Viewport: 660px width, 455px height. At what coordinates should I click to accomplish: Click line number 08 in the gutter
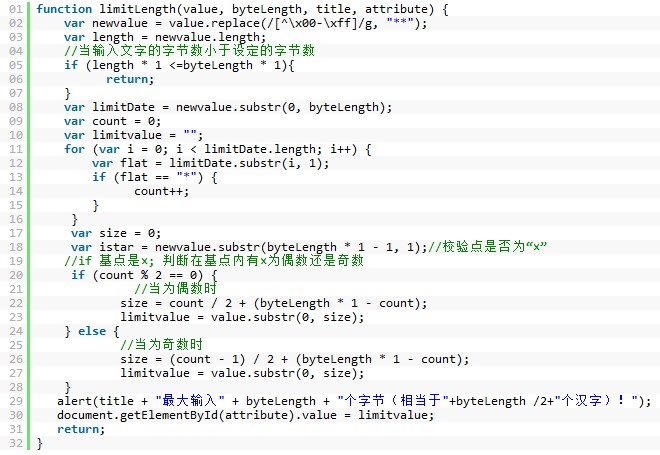(x=15, y=107)
